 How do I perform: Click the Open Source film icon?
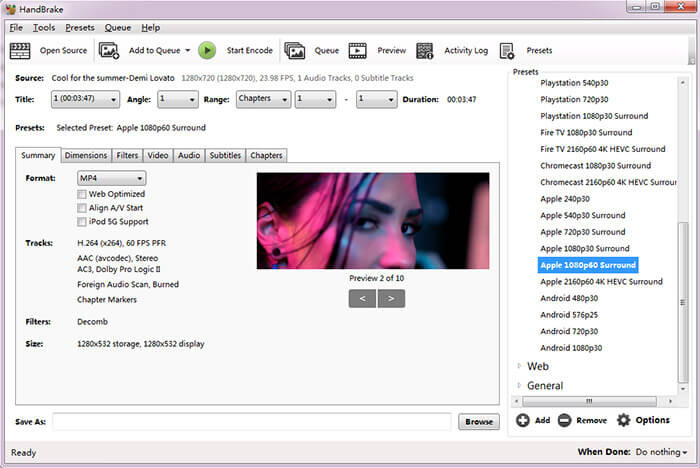(x=20, y=51)
